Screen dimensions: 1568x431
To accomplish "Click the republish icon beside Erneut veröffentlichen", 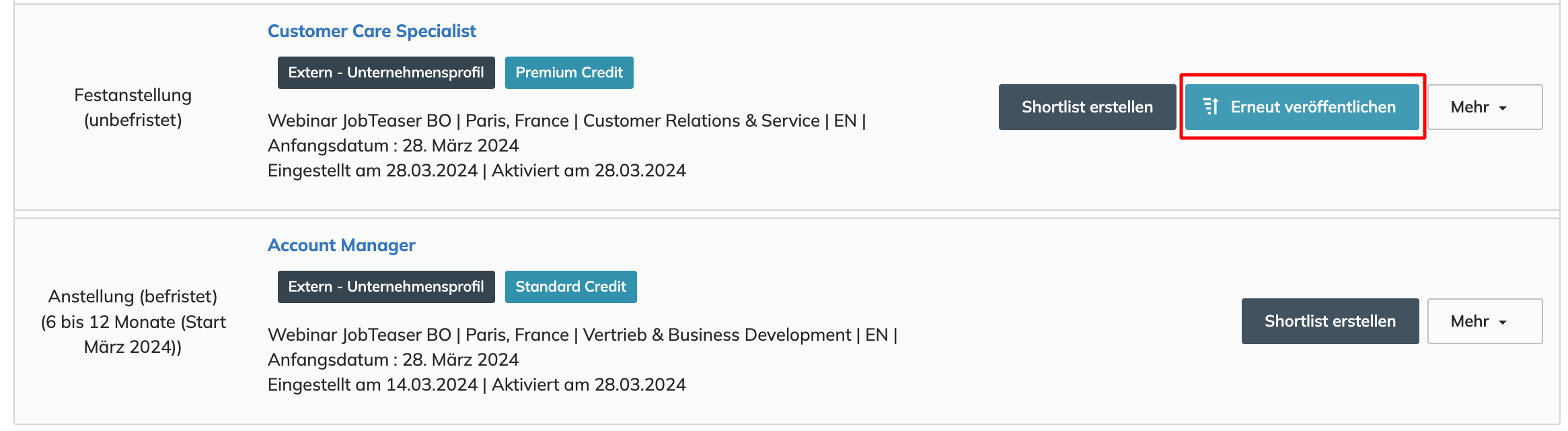I will 1210,107.
